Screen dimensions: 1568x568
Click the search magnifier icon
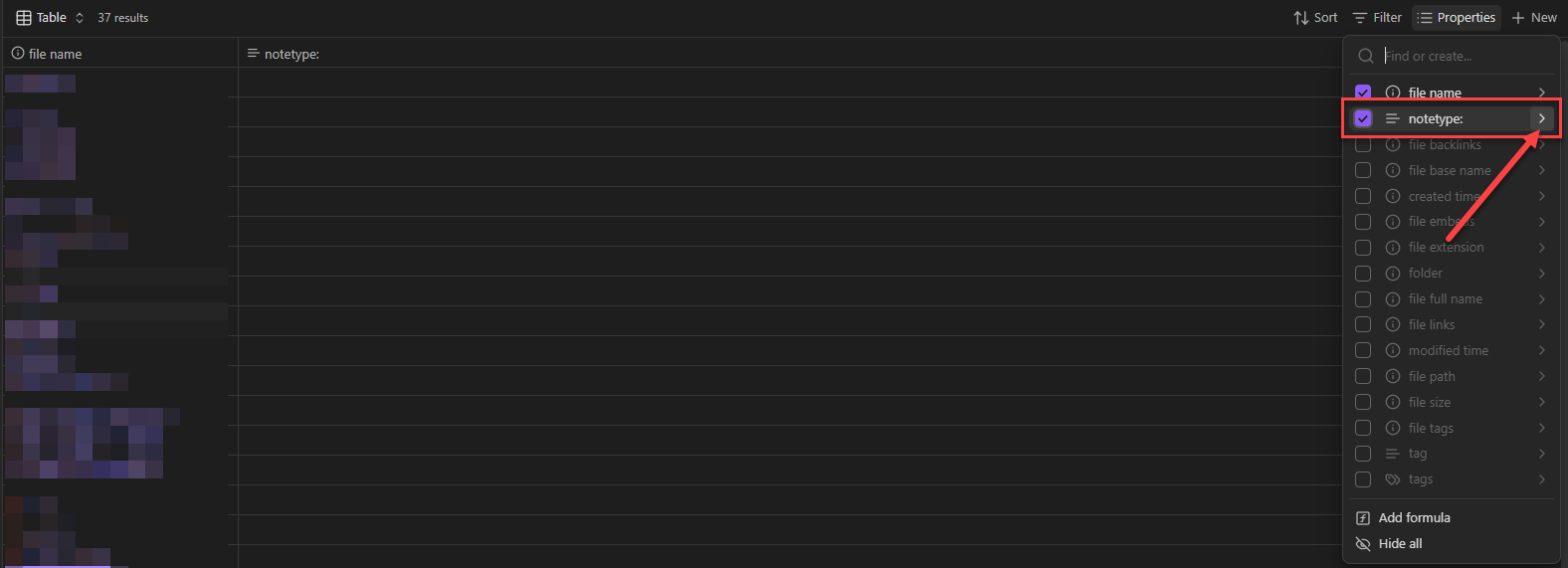pos(1366,57)
